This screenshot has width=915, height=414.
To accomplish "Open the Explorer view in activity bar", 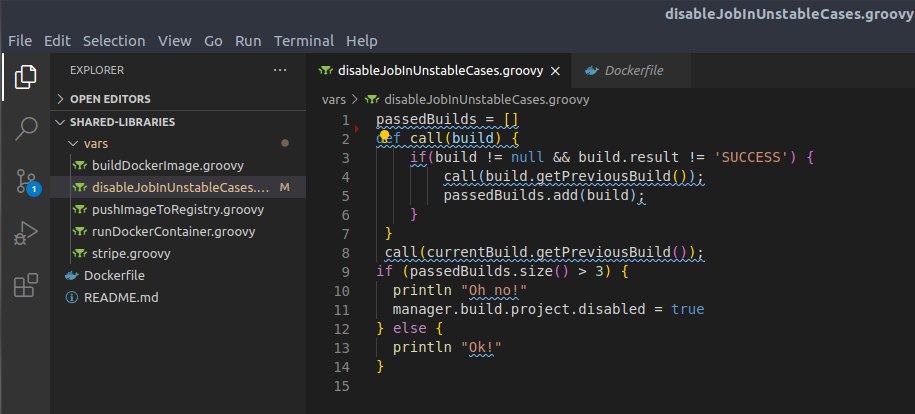I will click(25, 76).
